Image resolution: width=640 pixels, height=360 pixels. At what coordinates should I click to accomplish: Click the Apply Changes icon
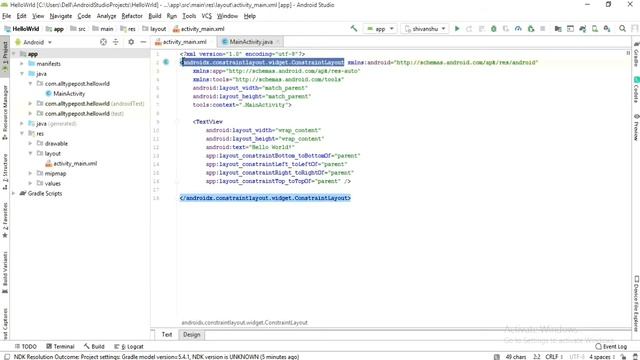(469, 29)
